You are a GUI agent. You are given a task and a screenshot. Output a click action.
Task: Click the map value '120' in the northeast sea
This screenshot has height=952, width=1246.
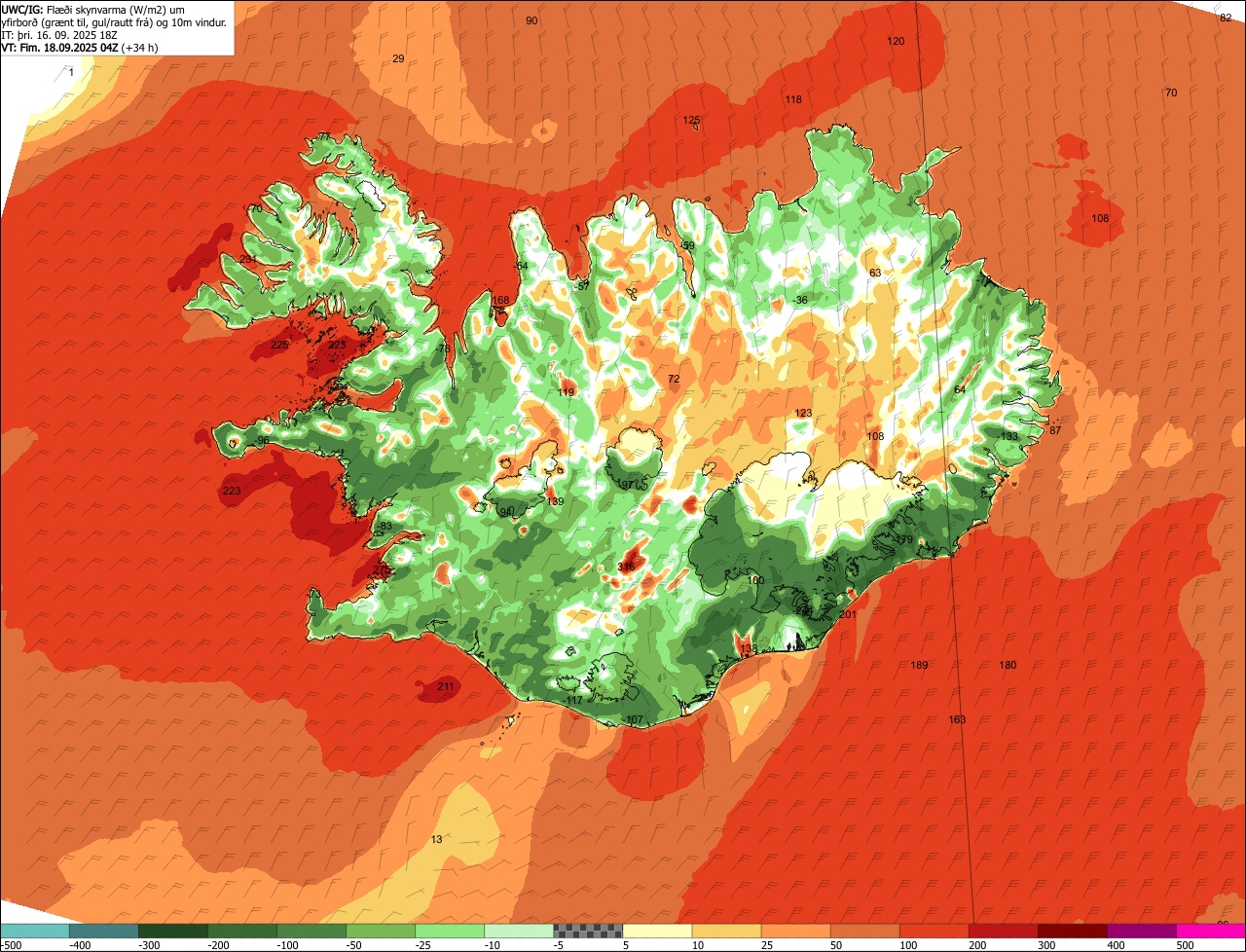[897, 41]
